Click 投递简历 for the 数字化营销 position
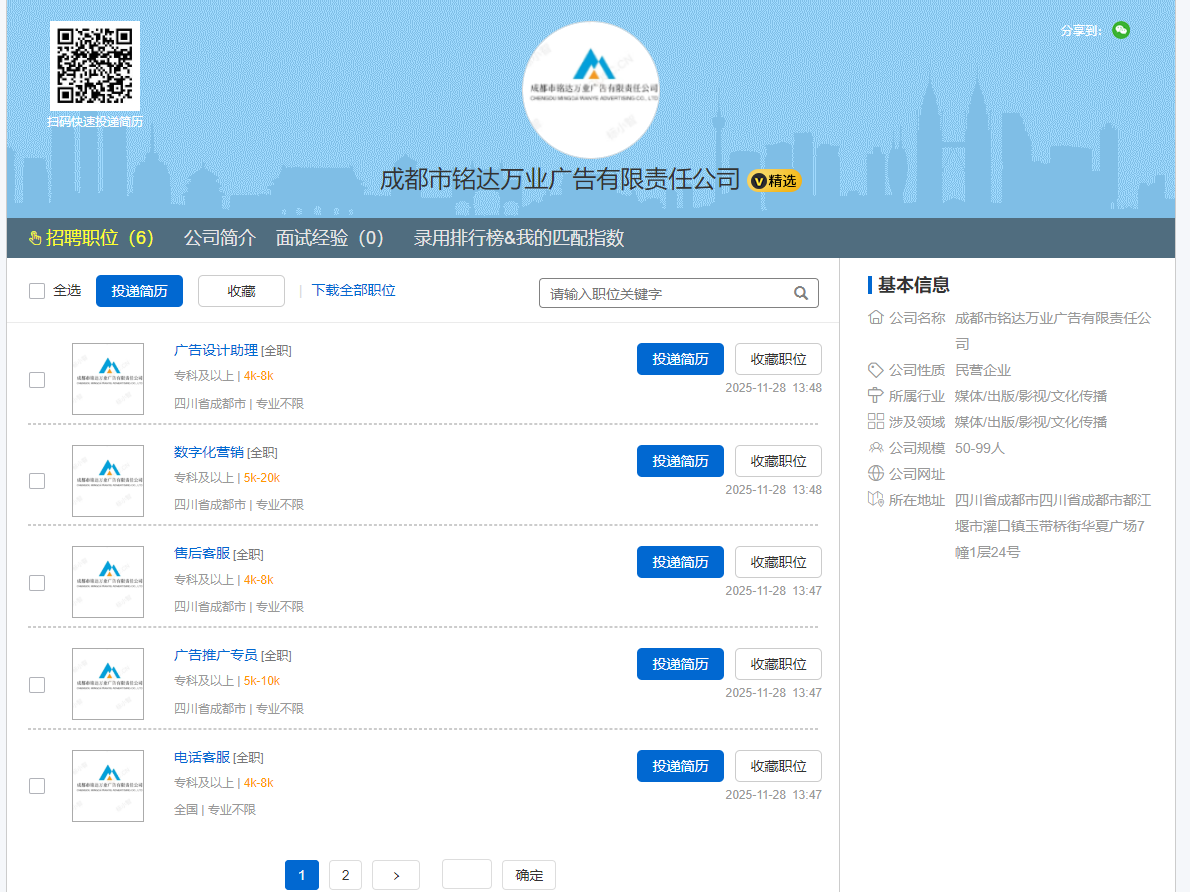 tap(680, 461)
